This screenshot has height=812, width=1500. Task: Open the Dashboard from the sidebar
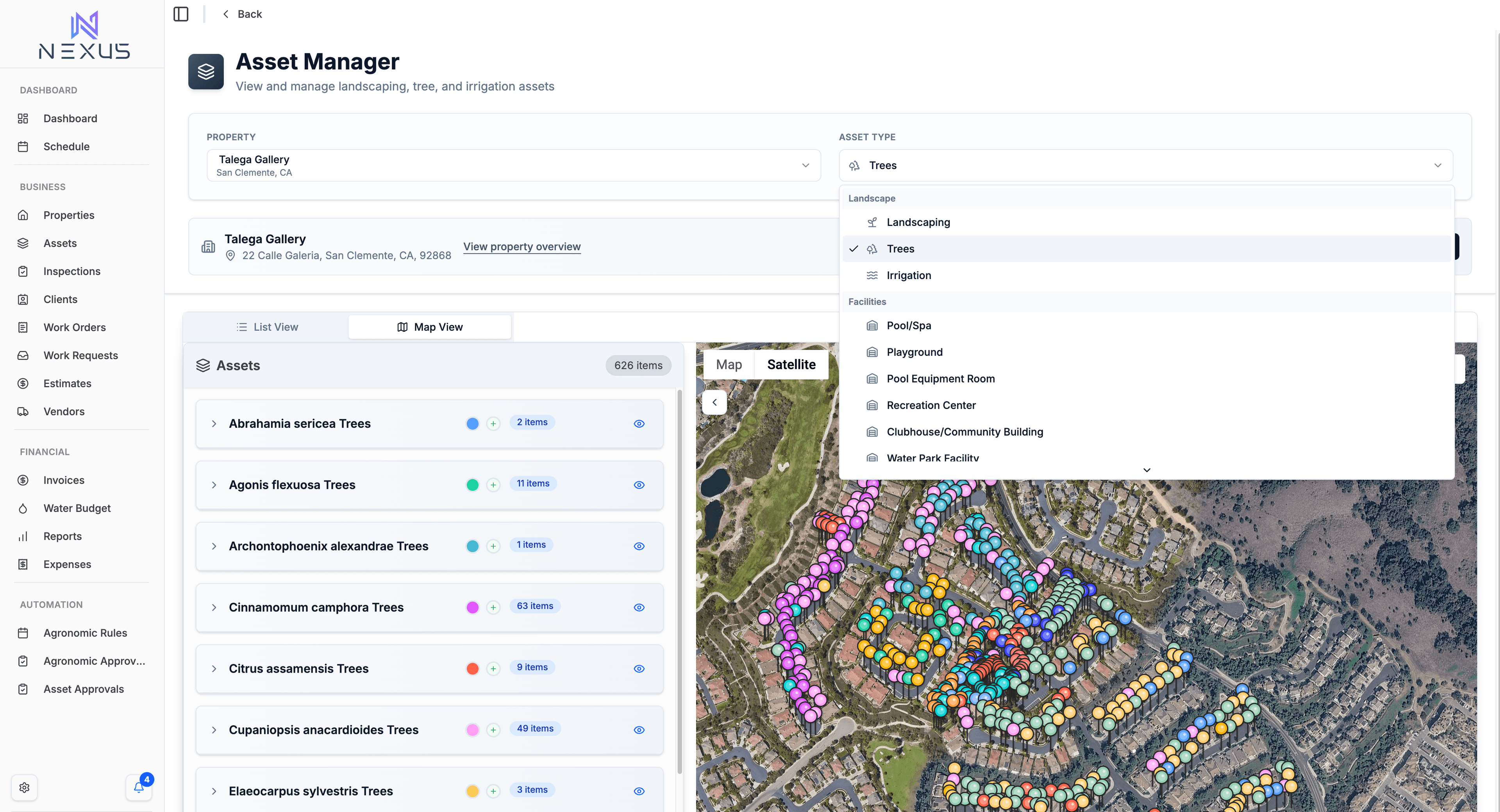[x=70, y=118]
